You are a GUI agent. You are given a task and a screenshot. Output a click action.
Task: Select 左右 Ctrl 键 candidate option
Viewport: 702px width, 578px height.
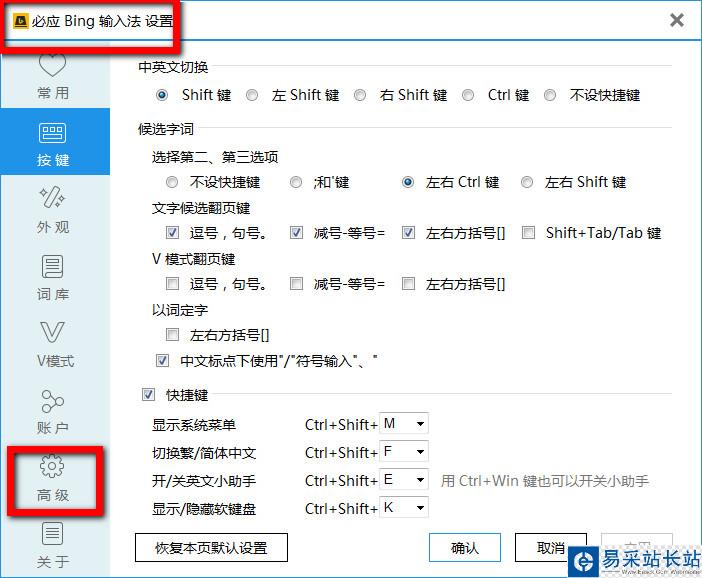coord(408,182)
